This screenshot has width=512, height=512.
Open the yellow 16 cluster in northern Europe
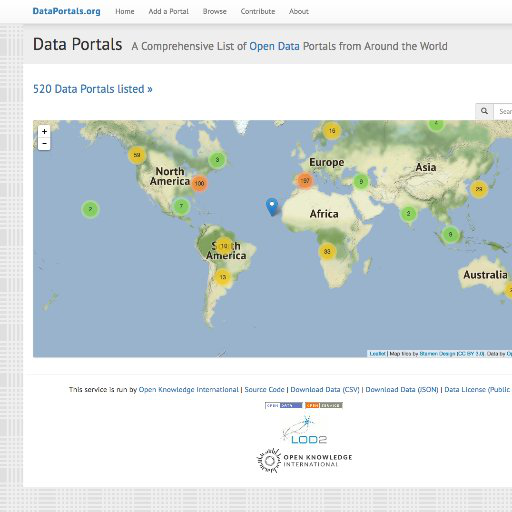click(332, 131)
